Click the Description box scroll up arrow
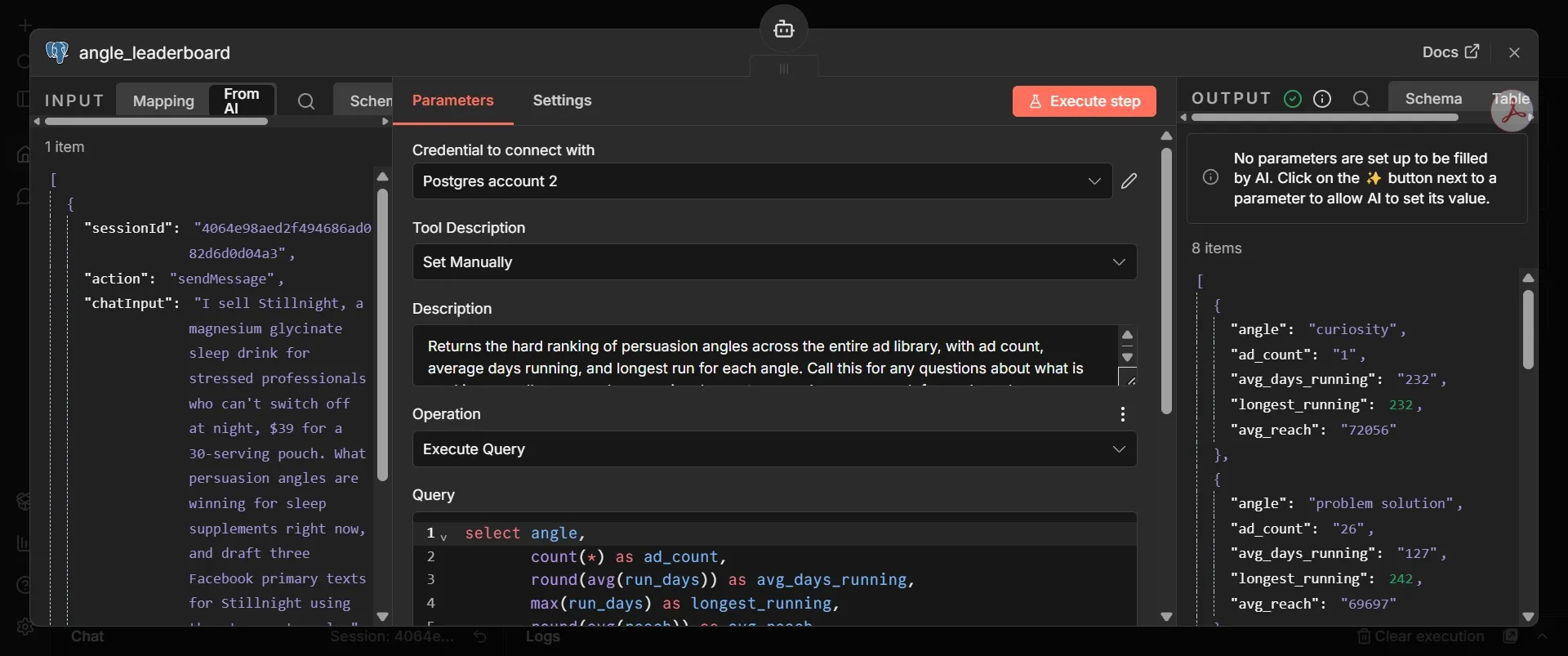 [x=1128, y=335]
